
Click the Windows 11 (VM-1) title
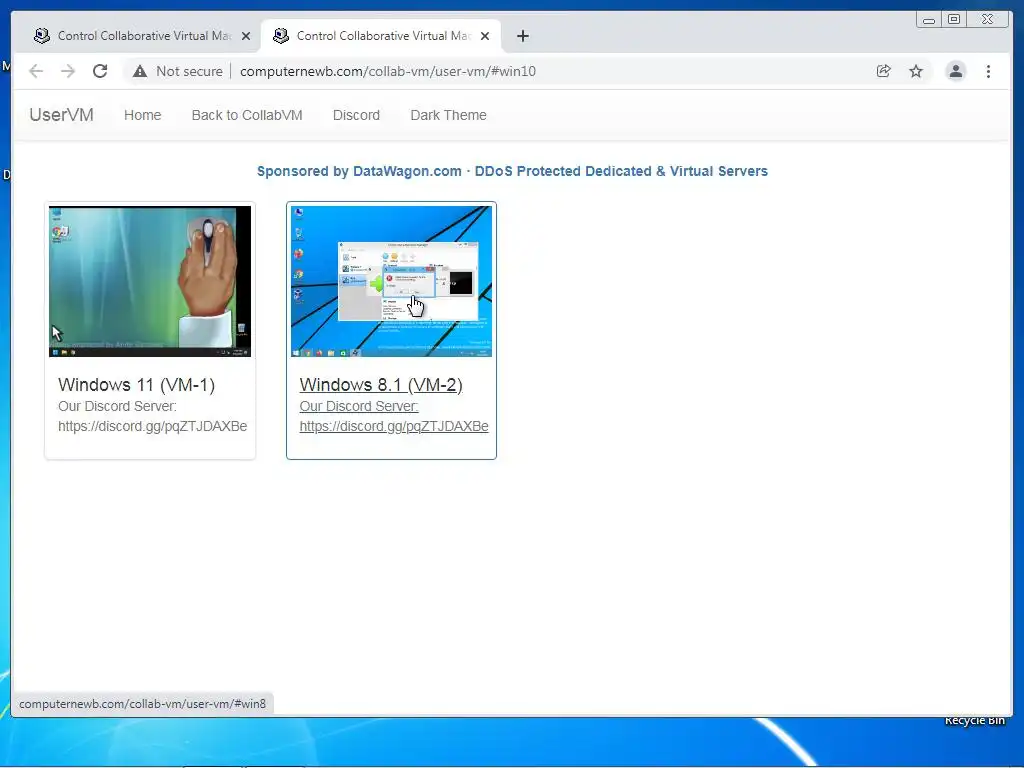pyautogui.click(x=136, y=385)
